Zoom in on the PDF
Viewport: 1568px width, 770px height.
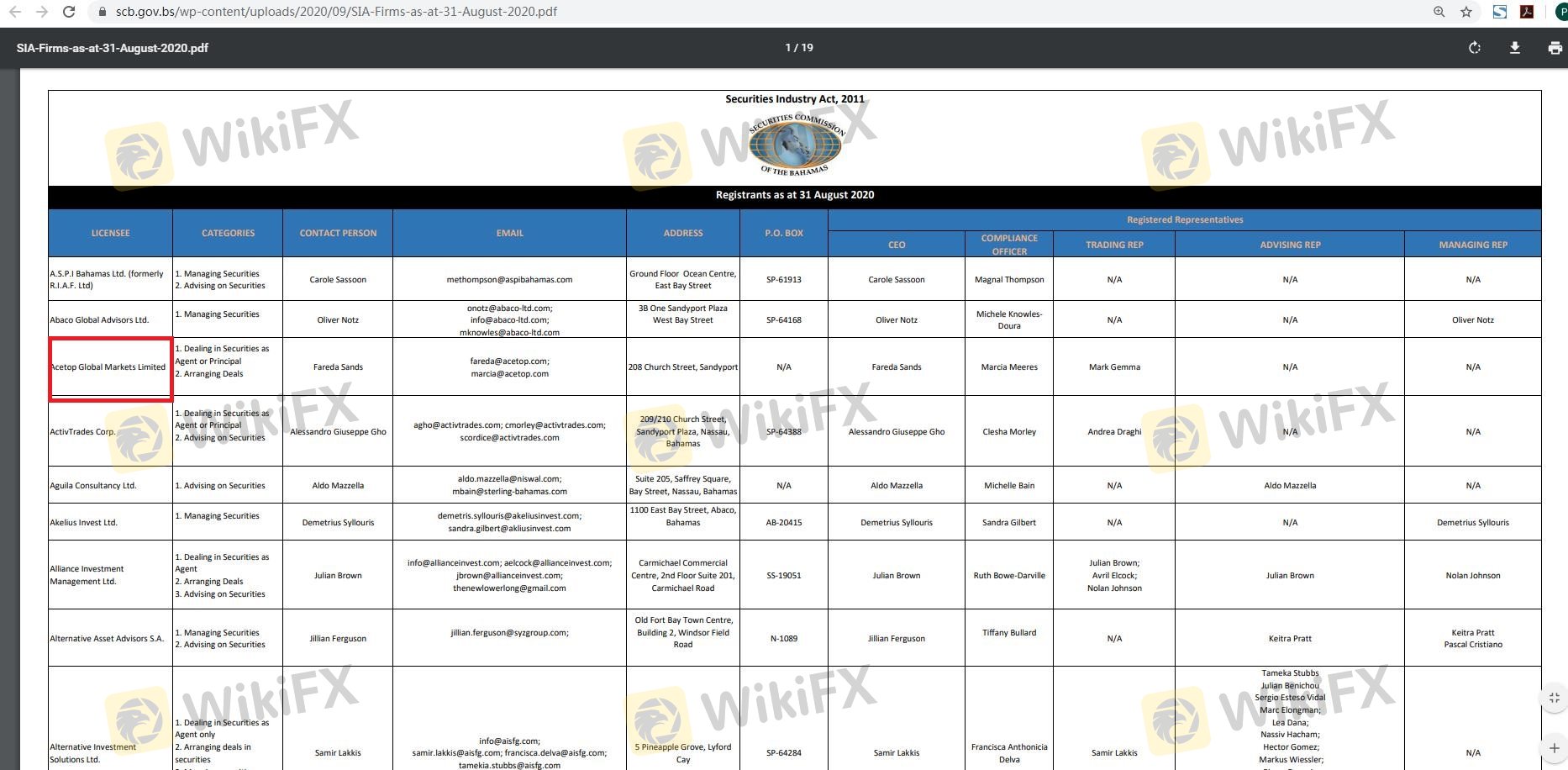tap(1554, 748)
